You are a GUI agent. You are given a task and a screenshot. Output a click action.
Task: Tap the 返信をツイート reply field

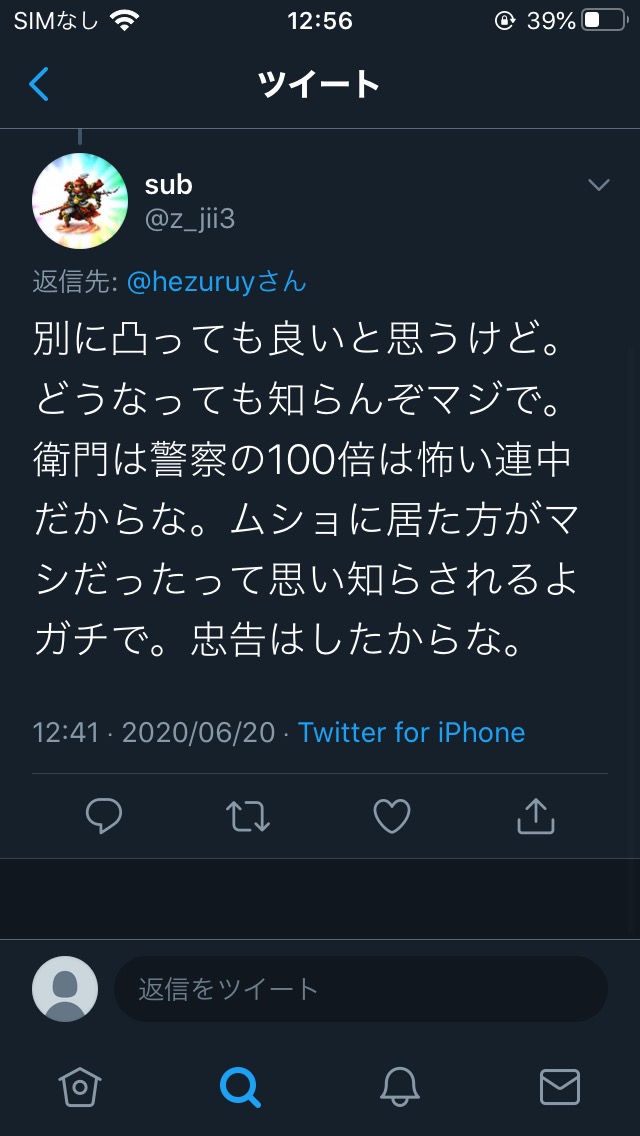tap(361, 989)
